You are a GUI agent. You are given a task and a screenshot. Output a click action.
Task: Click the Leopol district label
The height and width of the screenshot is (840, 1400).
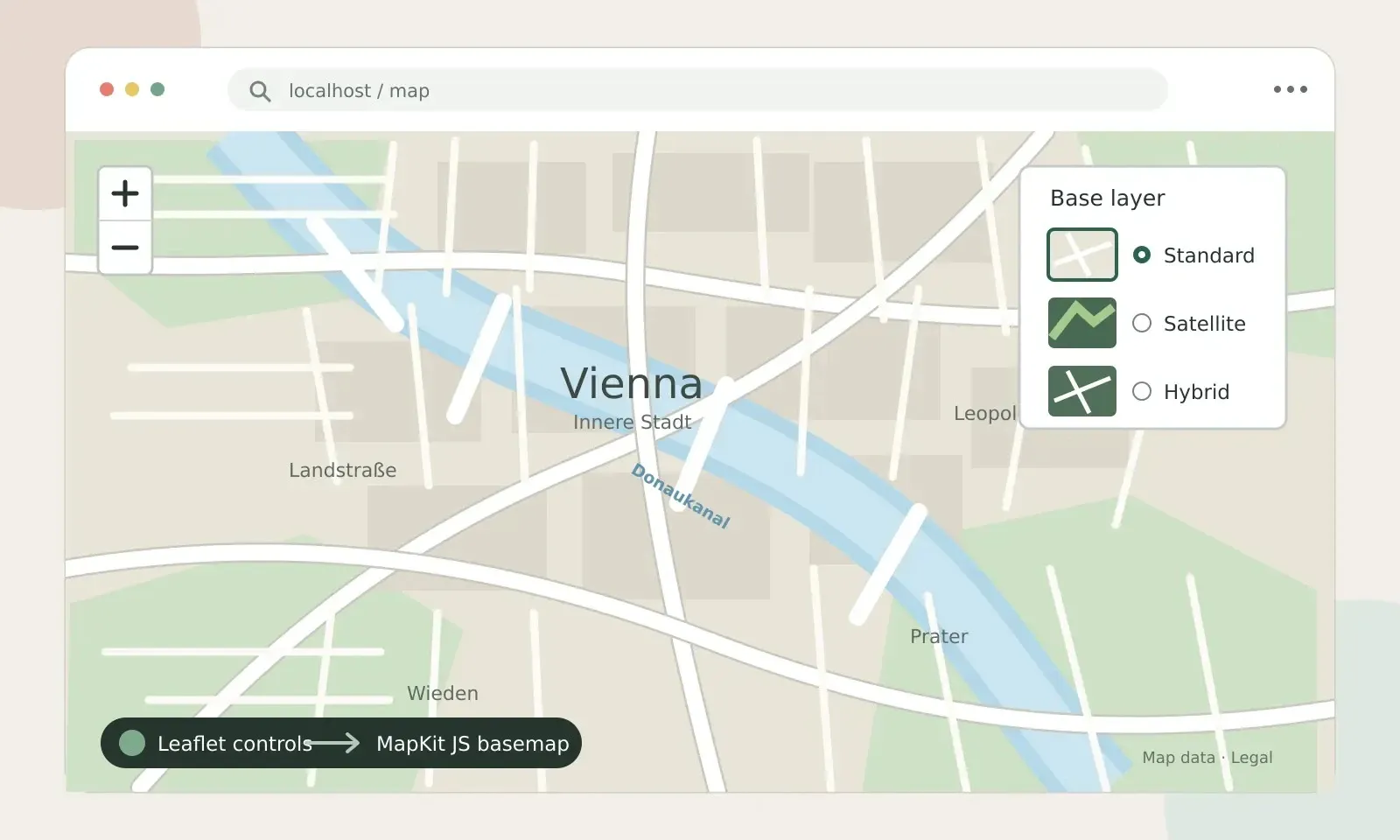pos(985,413)
